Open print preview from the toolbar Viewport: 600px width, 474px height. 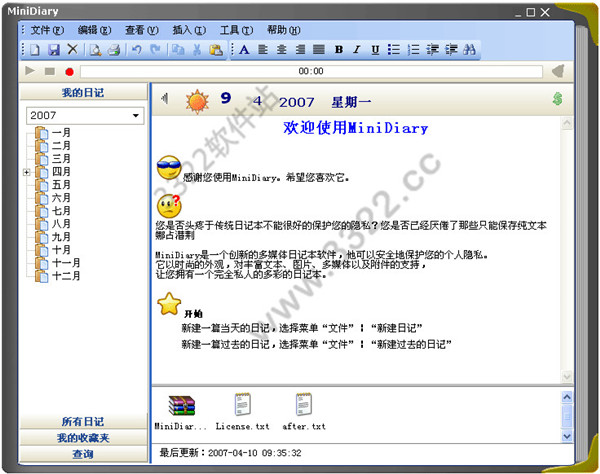click(x=95, y=50)
